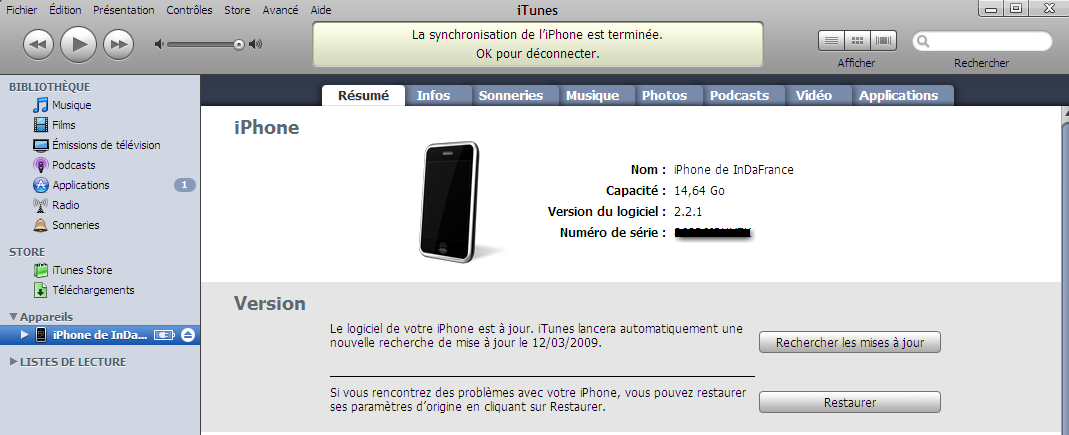The height and width of the screenshot is (435, 1069).
Task: Switch to the Sonneries tab
Action: click(511, 95)
